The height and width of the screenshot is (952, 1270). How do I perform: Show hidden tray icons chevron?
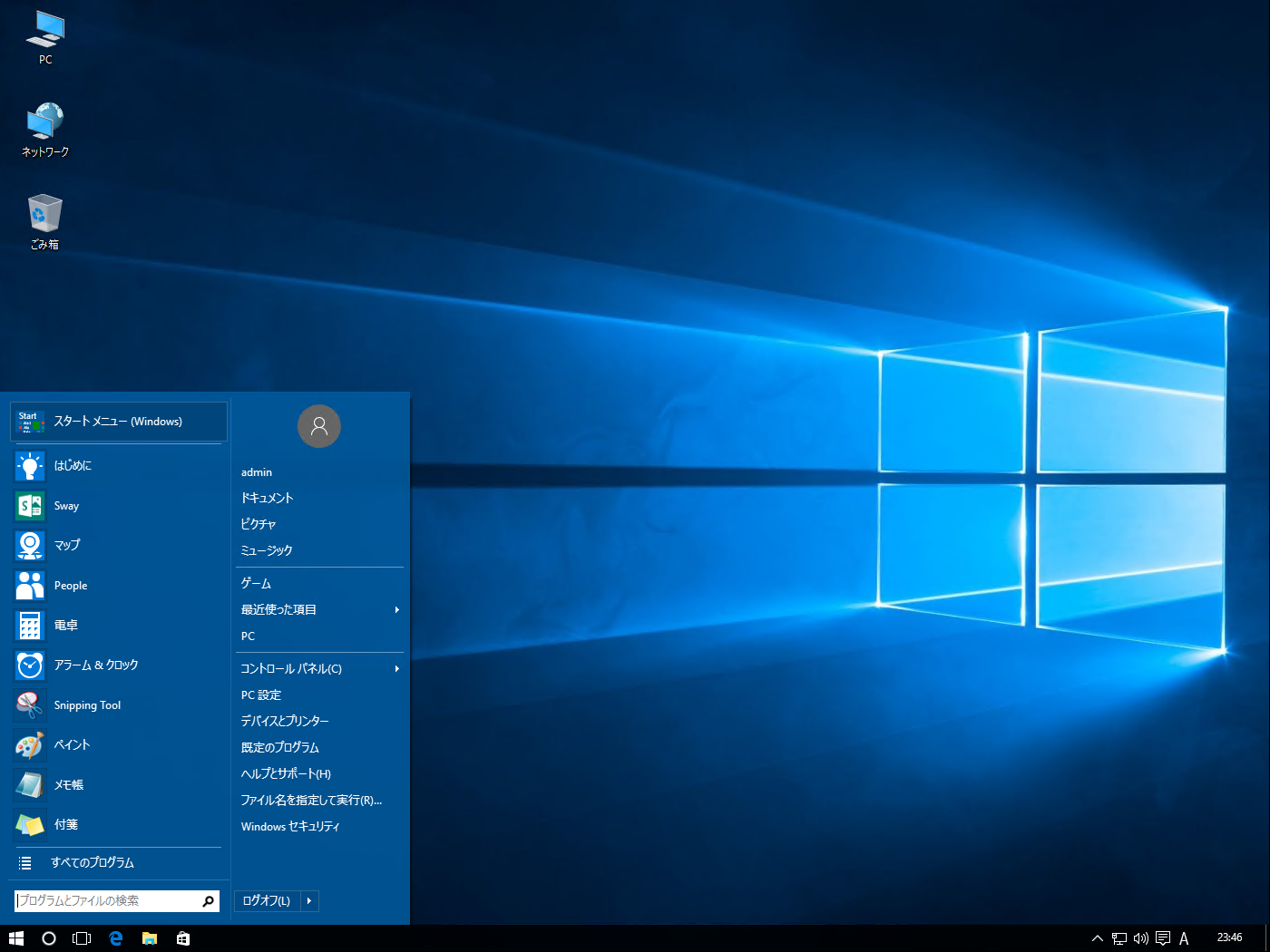(1098, 938)
